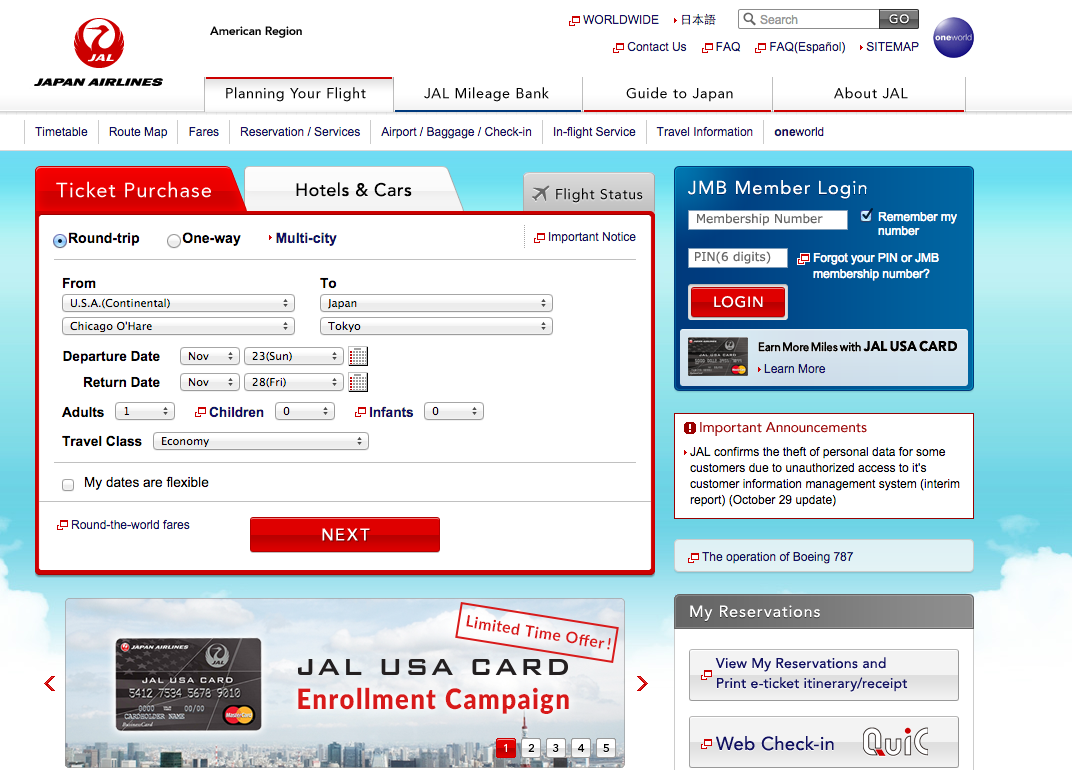The image size is (1072, 770).
Task: Open the return month dropdown
Action: tap(210, 382)
